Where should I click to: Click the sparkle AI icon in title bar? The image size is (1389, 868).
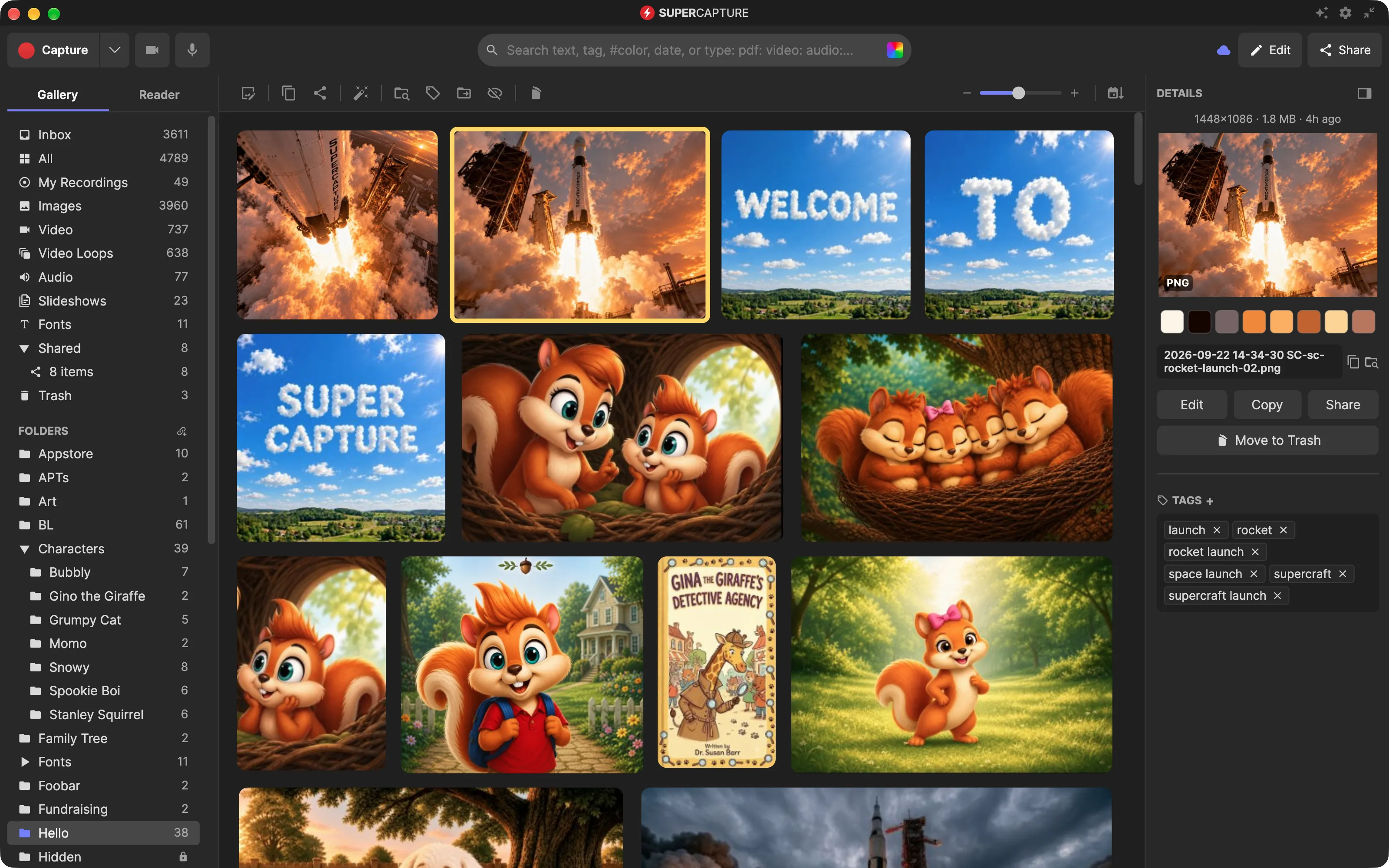pos(1322,13)
